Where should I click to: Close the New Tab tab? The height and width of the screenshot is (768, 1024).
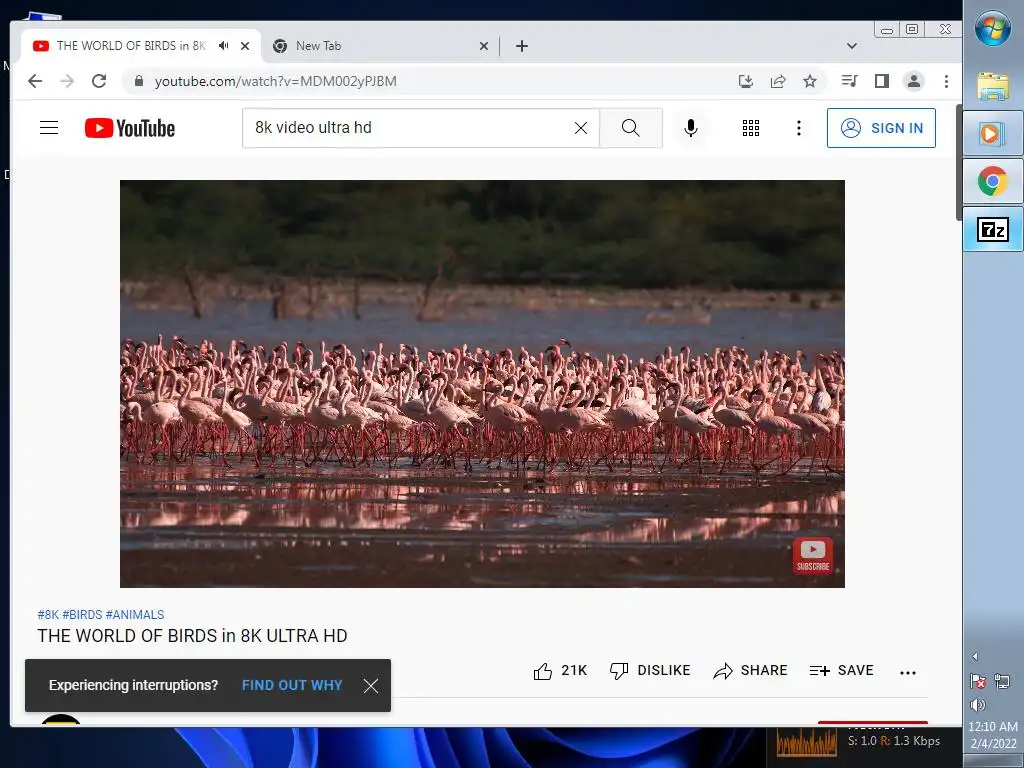[x=484, y=46]
